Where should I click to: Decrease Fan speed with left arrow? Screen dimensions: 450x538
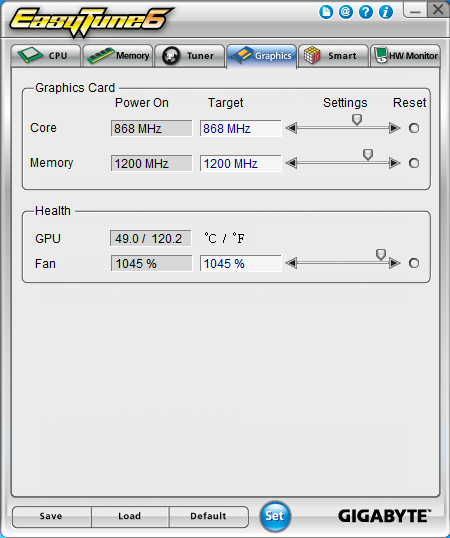[291, 263]
